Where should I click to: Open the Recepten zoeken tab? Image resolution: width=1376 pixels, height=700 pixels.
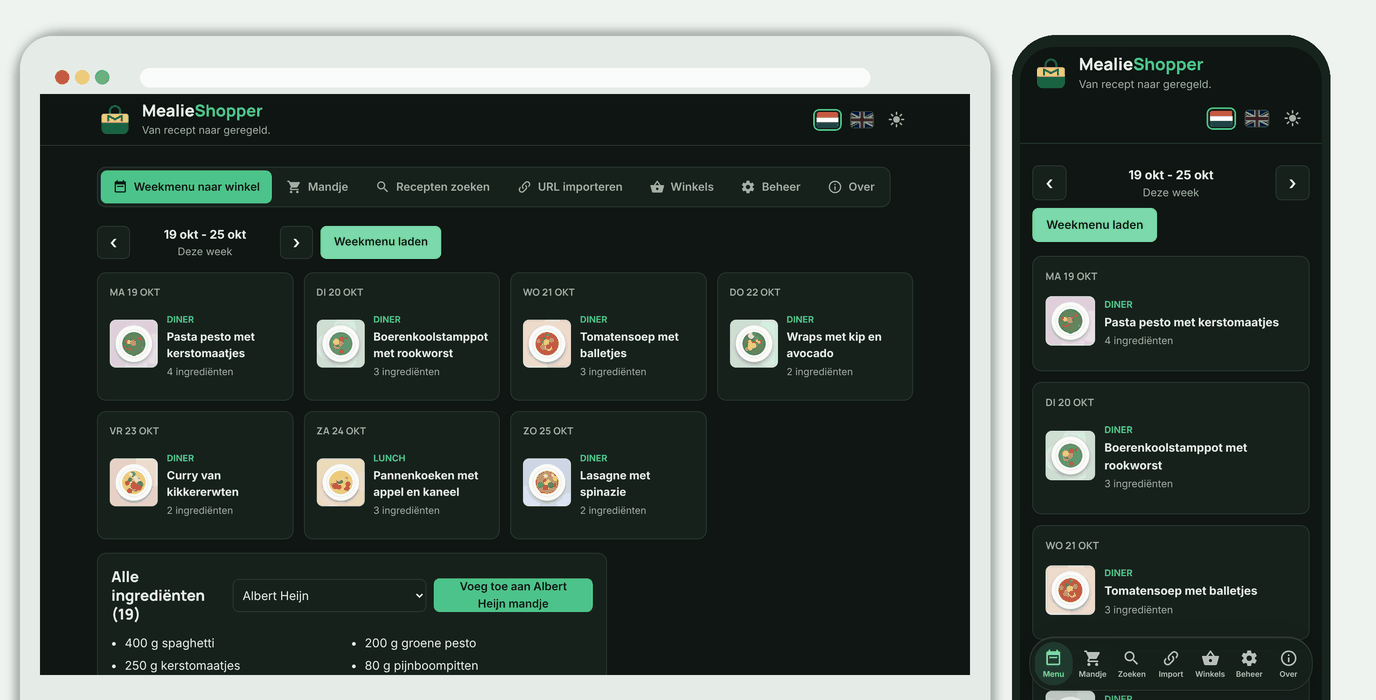pyautogui.click(x=432, y=187)
